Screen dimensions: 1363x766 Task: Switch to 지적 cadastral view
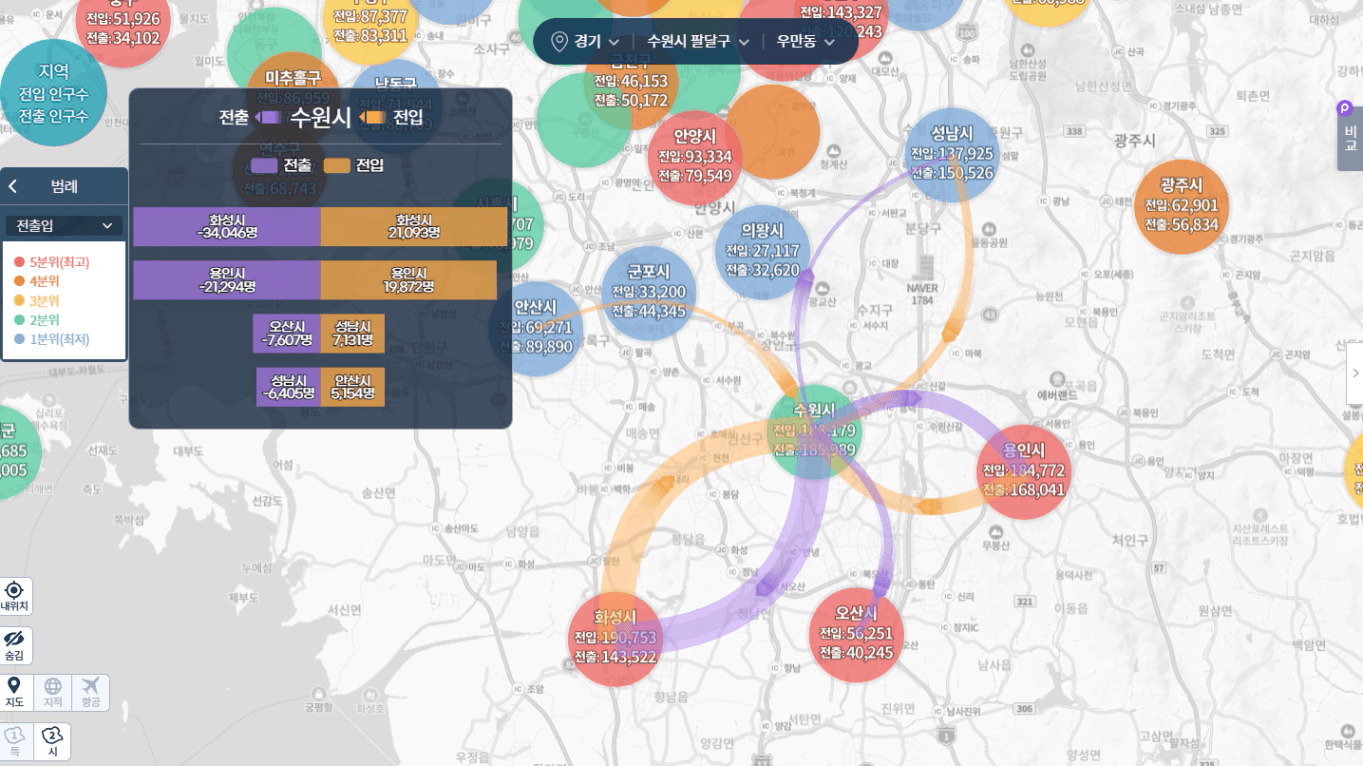pos(52,692)
